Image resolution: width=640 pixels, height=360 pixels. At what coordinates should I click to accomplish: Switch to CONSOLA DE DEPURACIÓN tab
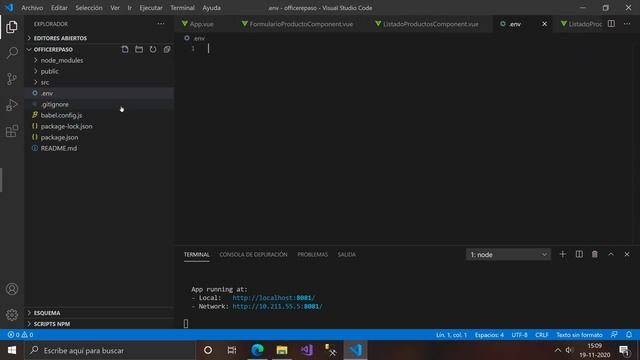point(253,254)
